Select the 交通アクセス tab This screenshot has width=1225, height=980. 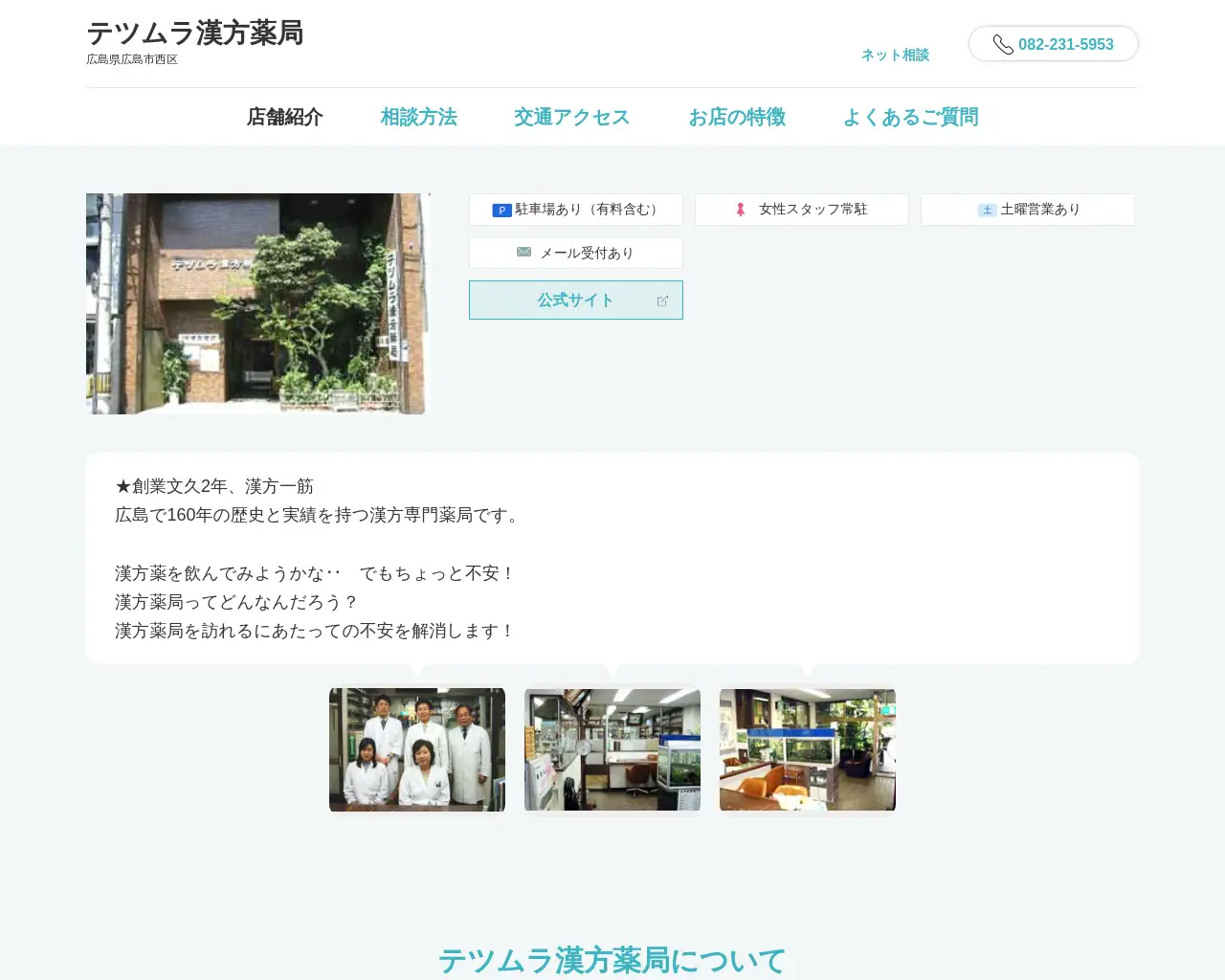572,117
